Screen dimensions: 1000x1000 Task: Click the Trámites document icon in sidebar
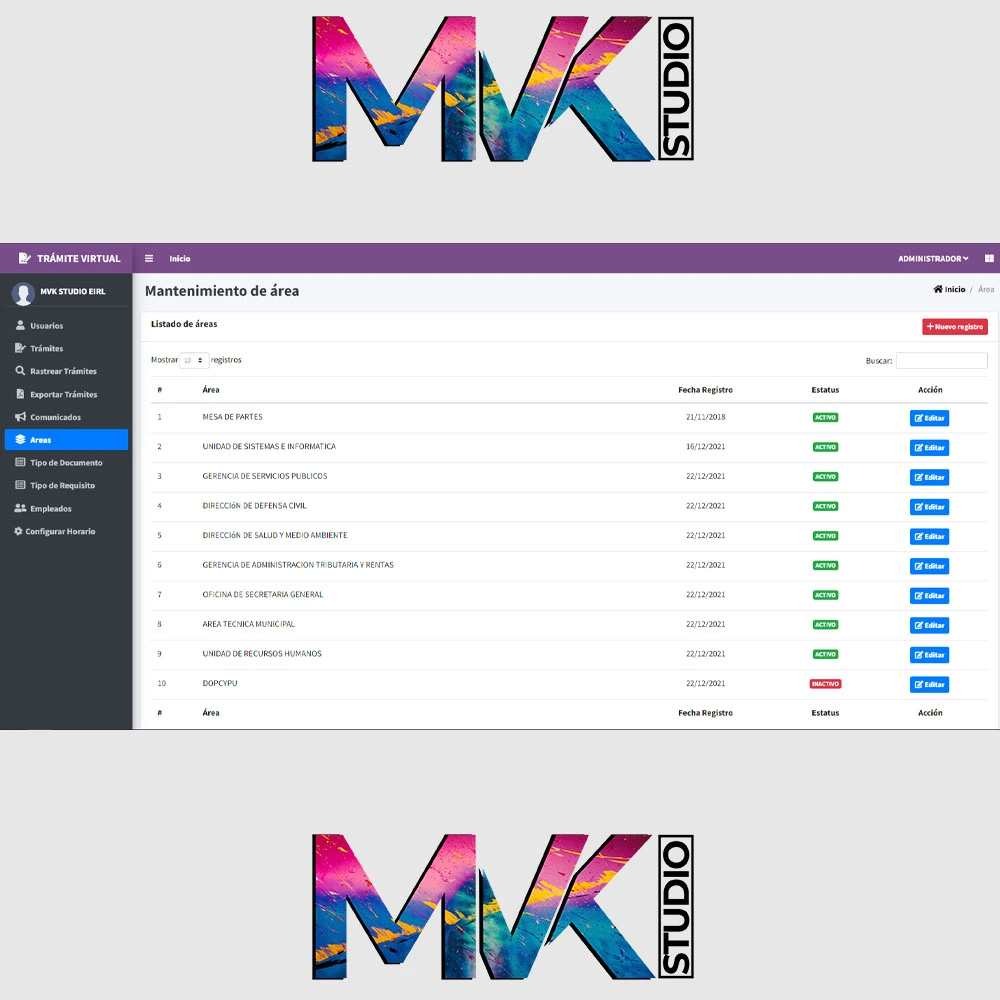tap(20, 348)
